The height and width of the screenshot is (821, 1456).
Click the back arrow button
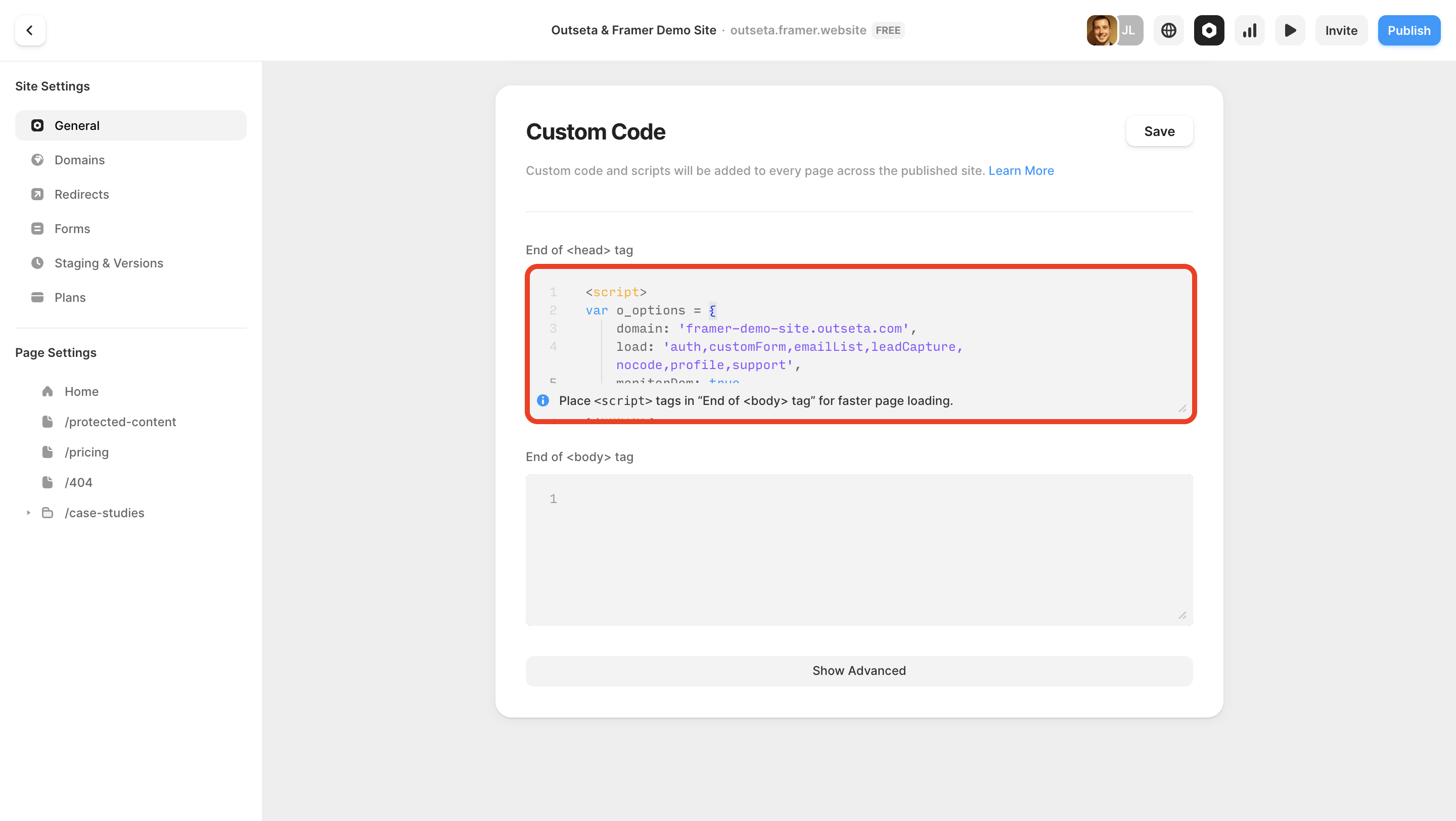click(30, 30)
